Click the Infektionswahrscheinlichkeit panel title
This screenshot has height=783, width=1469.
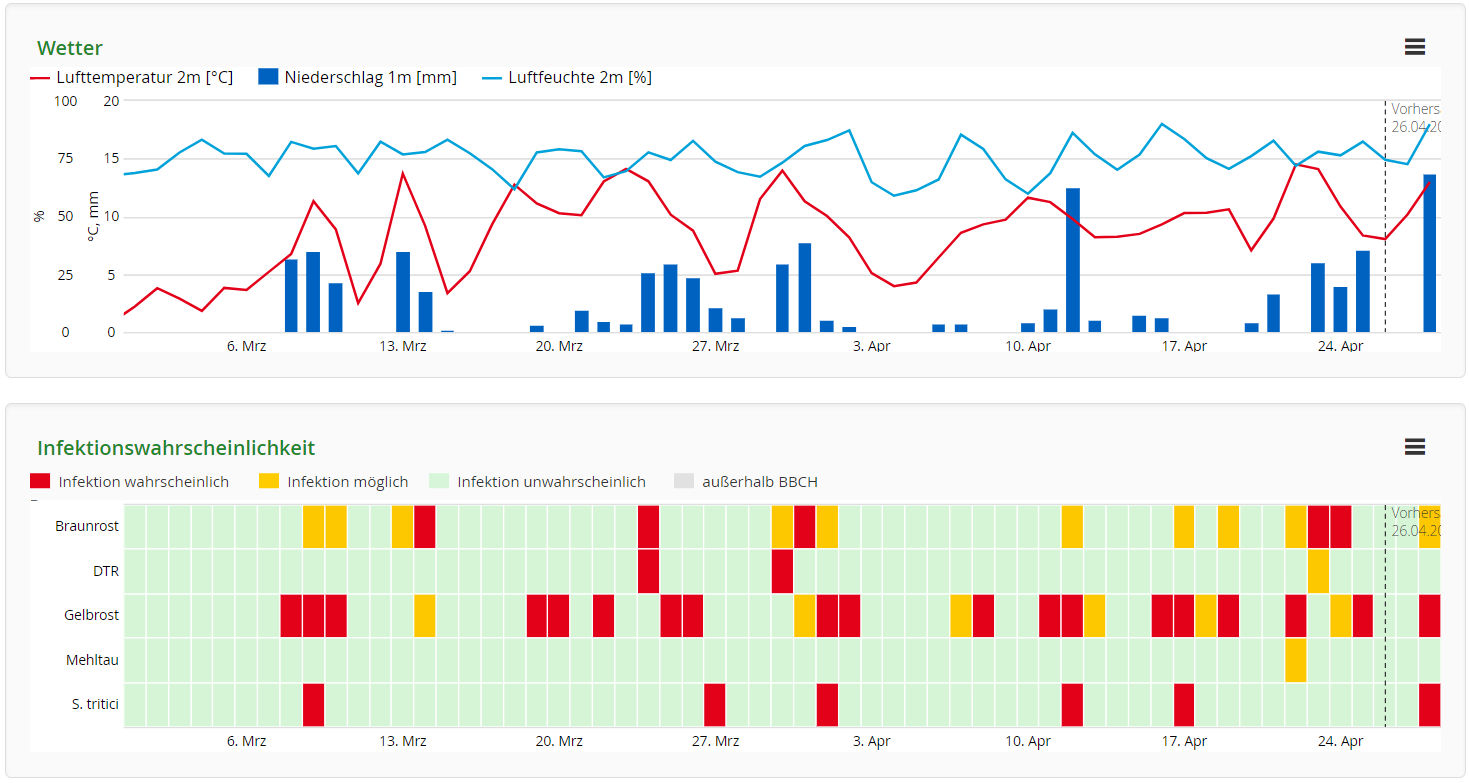tap(176, 448)
